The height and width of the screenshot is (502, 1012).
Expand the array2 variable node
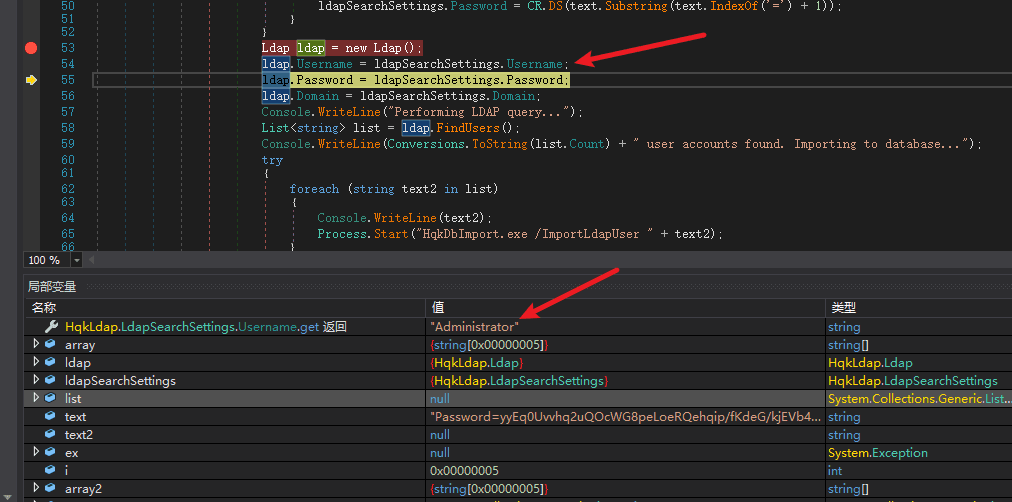tap(36, 489)
